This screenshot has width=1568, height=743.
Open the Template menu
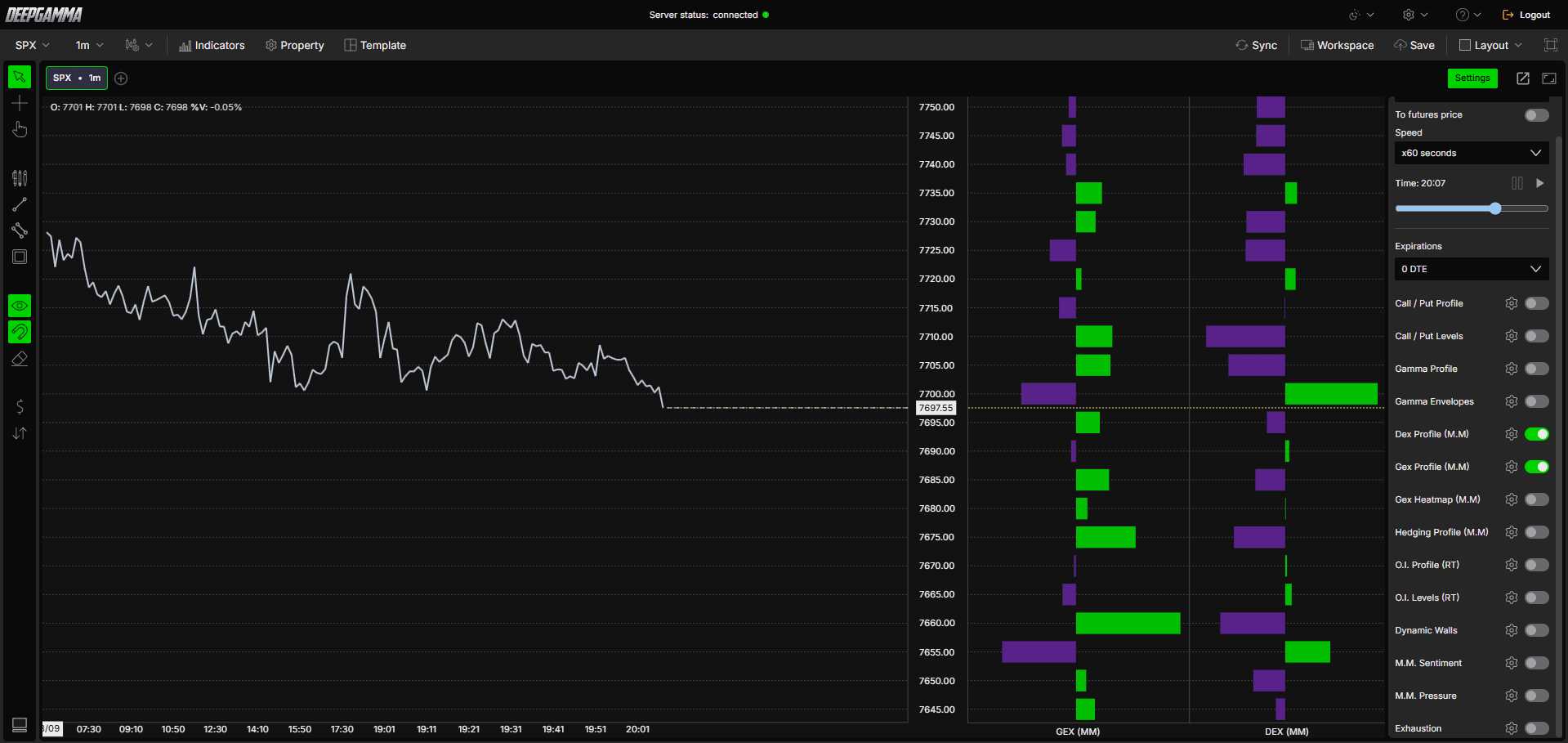click(375, 45)
